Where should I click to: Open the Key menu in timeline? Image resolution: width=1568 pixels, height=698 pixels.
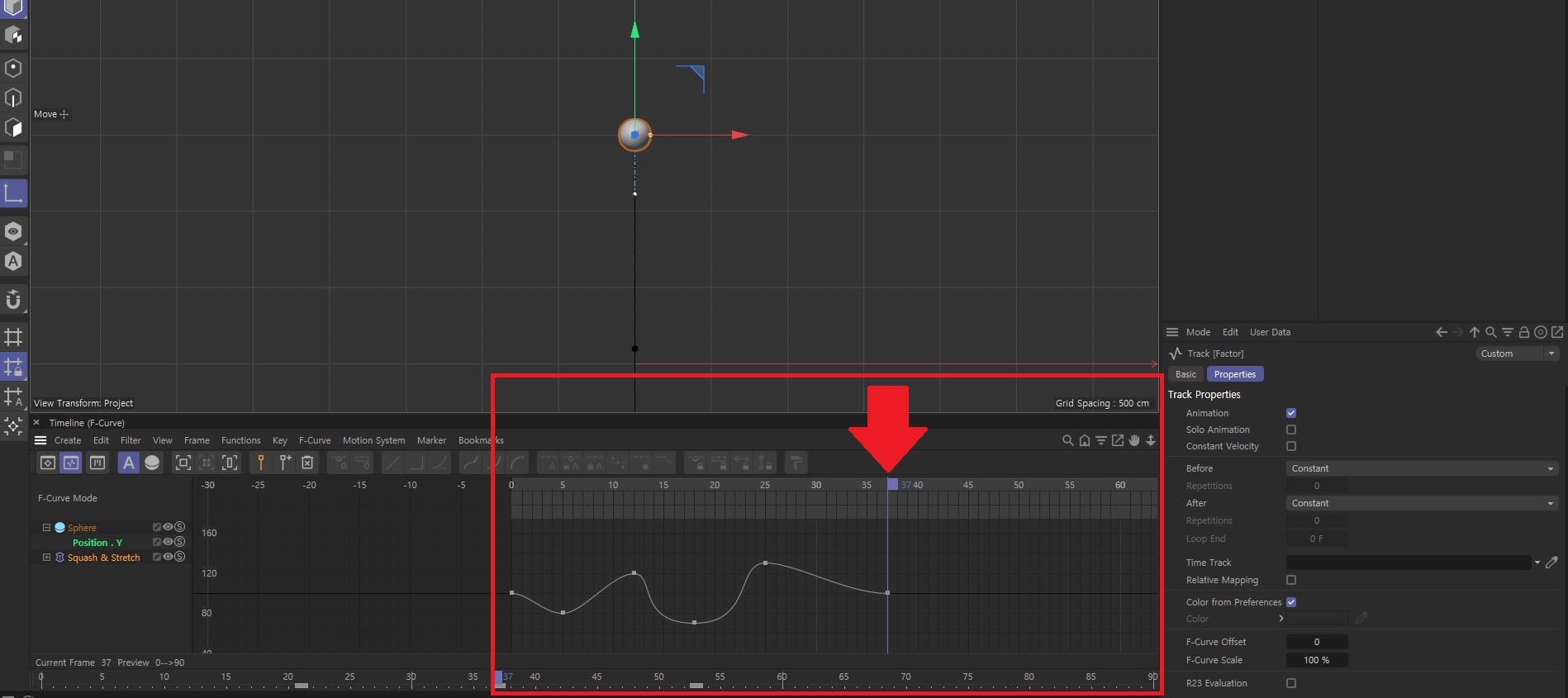click(280, 440)
